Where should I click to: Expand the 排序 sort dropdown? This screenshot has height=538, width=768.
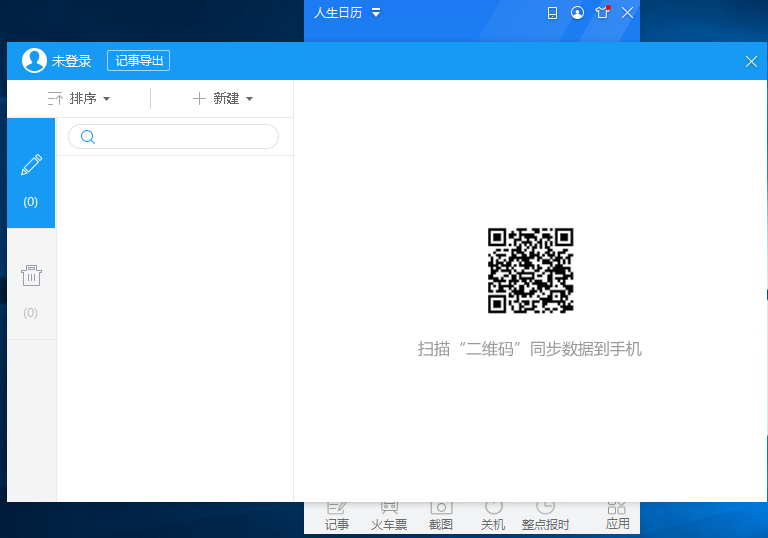[x=79, y=98]
